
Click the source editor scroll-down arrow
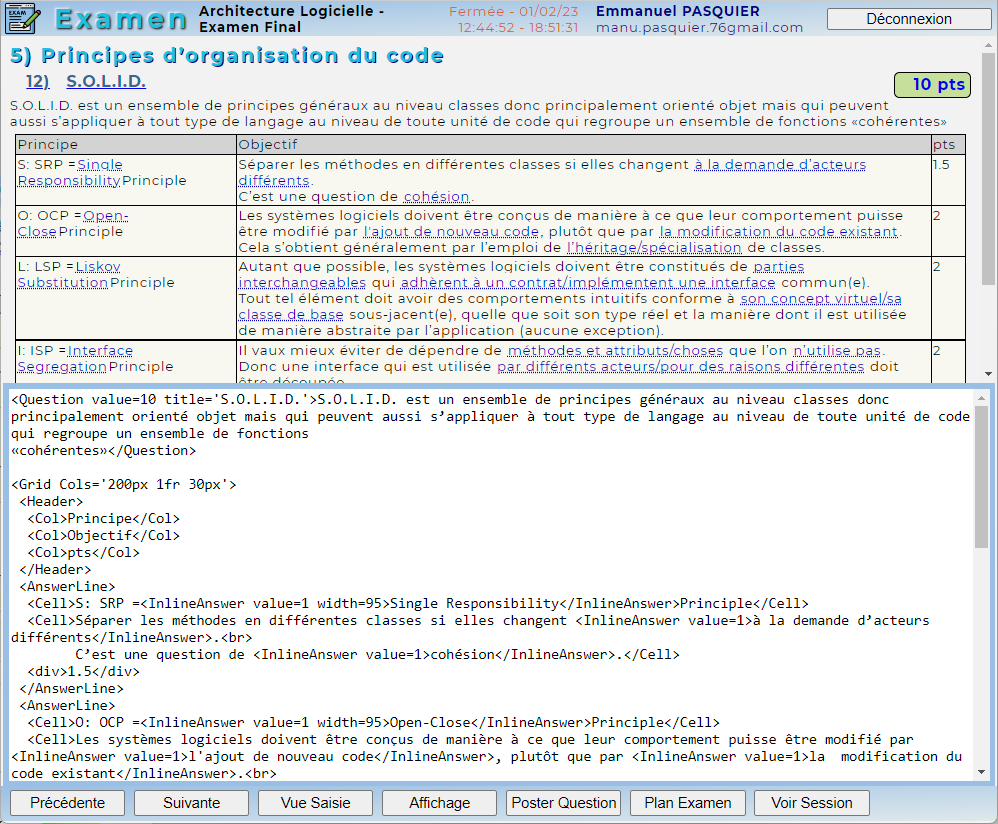tap(981, 772)
